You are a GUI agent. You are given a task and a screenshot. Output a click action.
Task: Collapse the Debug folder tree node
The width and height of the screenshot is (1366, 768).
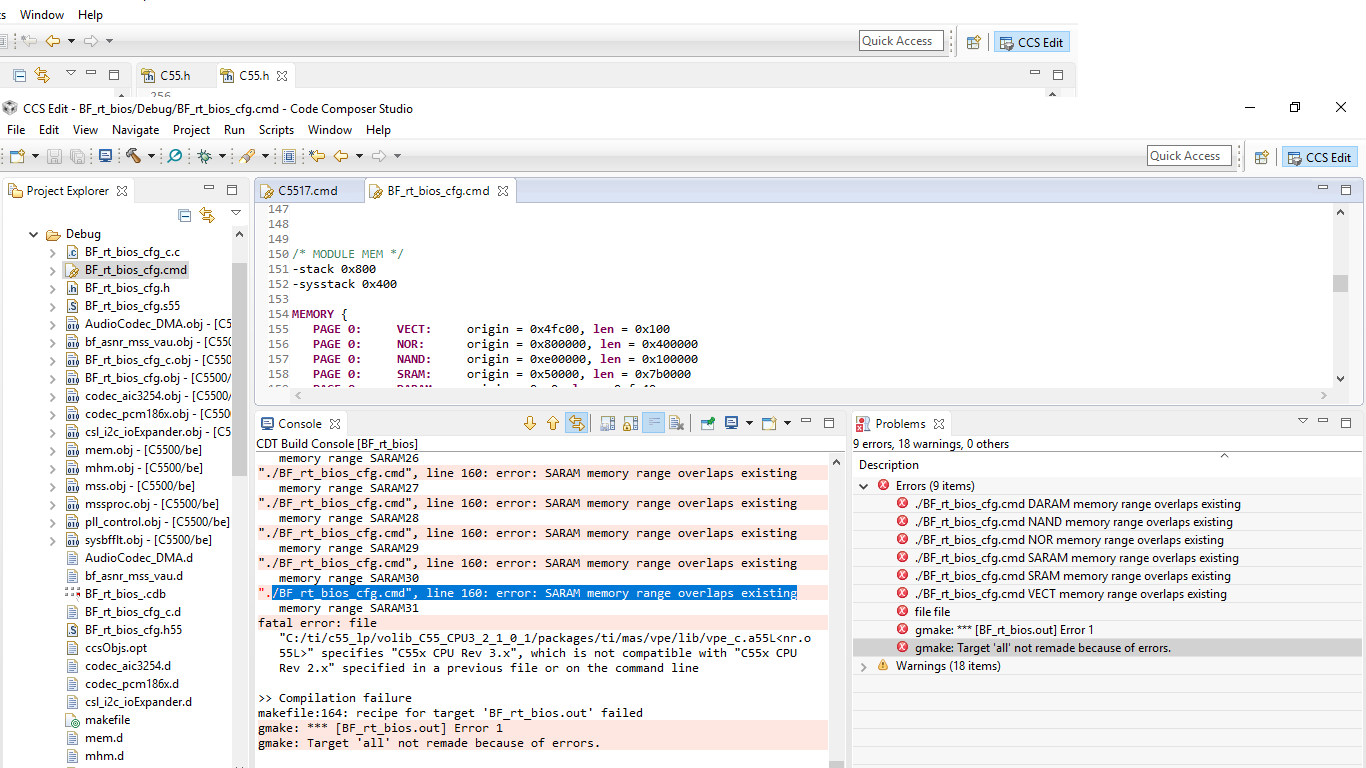(34, 234)
